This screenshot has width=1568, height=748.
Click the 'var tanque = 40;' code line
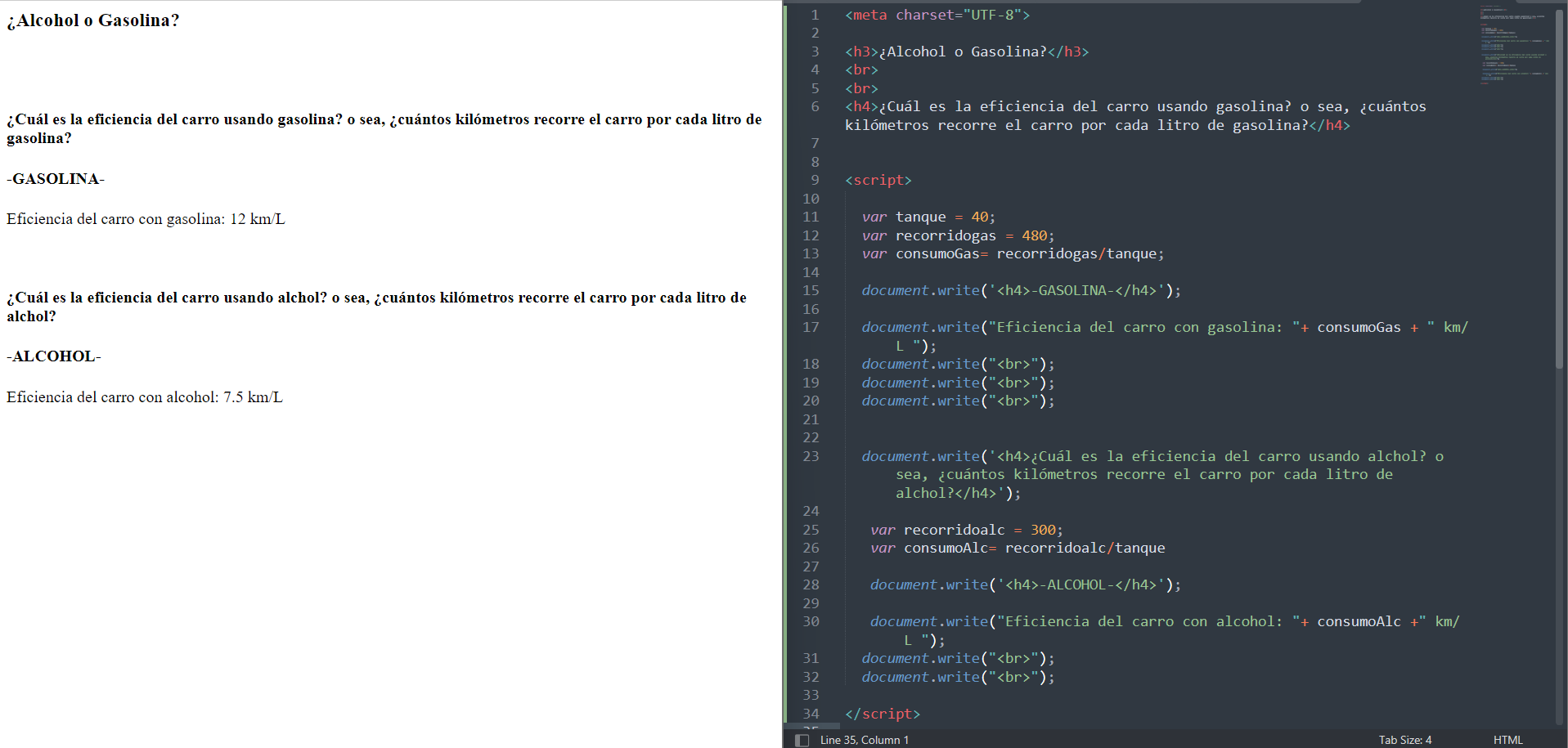pos(928,217)
